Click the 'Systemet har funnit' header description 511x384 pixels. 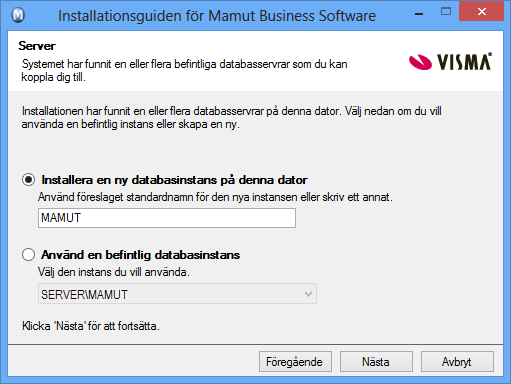[185, 71]
